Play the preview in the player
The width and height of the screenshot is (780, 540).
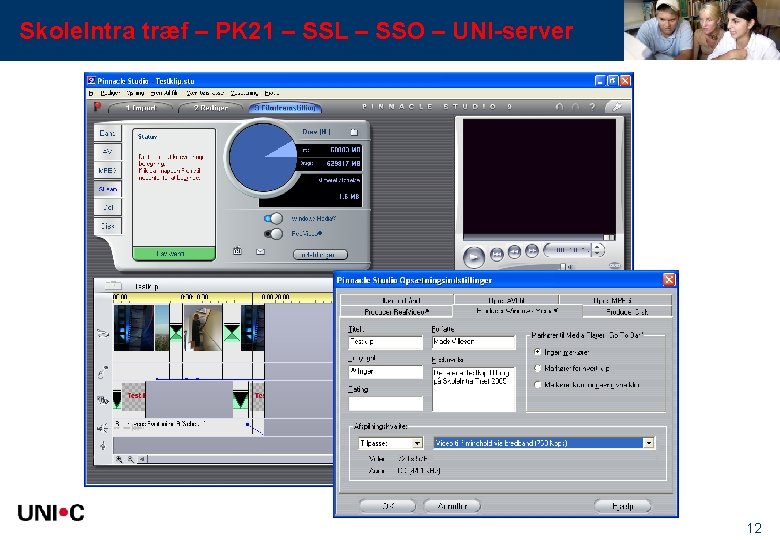click(x=474, y=257)
